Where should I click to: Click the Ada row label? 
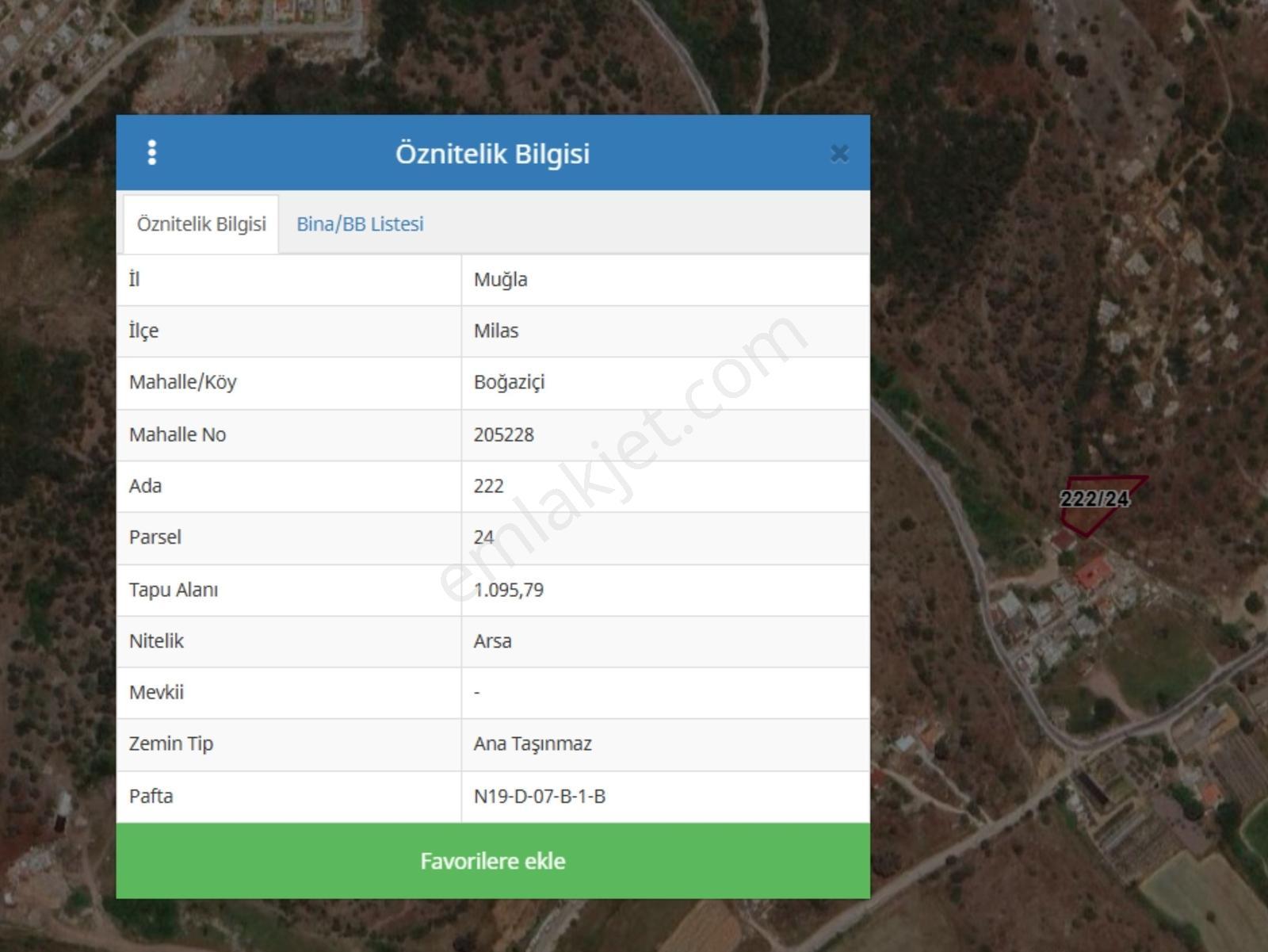coord(145,486)
